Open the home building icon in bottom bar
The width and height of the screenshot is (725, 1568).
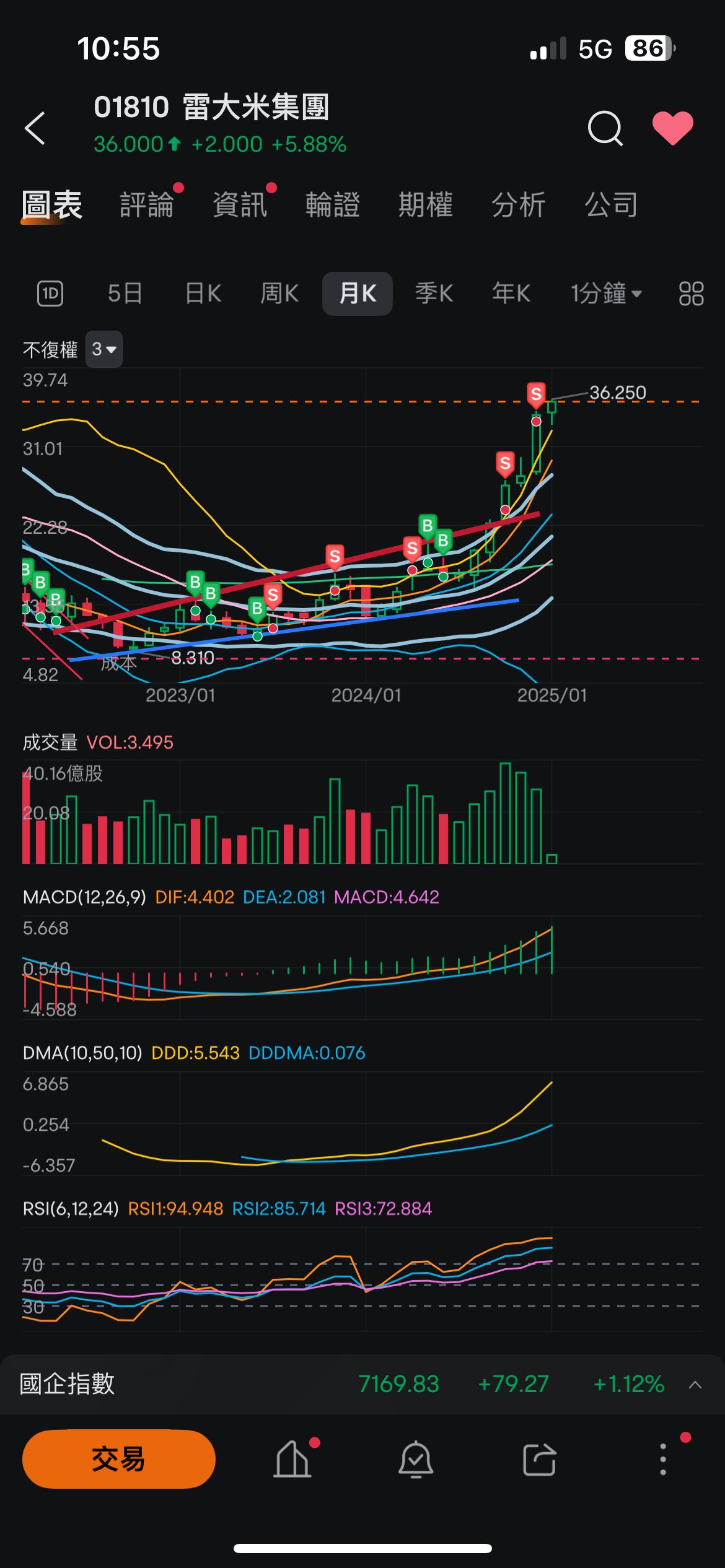pos(292,1459)
